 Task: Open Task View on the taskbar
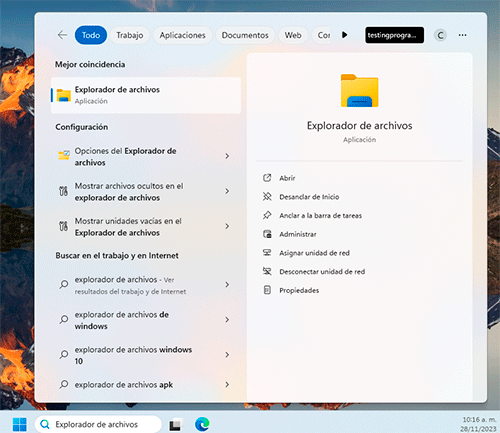pos(176,425)
